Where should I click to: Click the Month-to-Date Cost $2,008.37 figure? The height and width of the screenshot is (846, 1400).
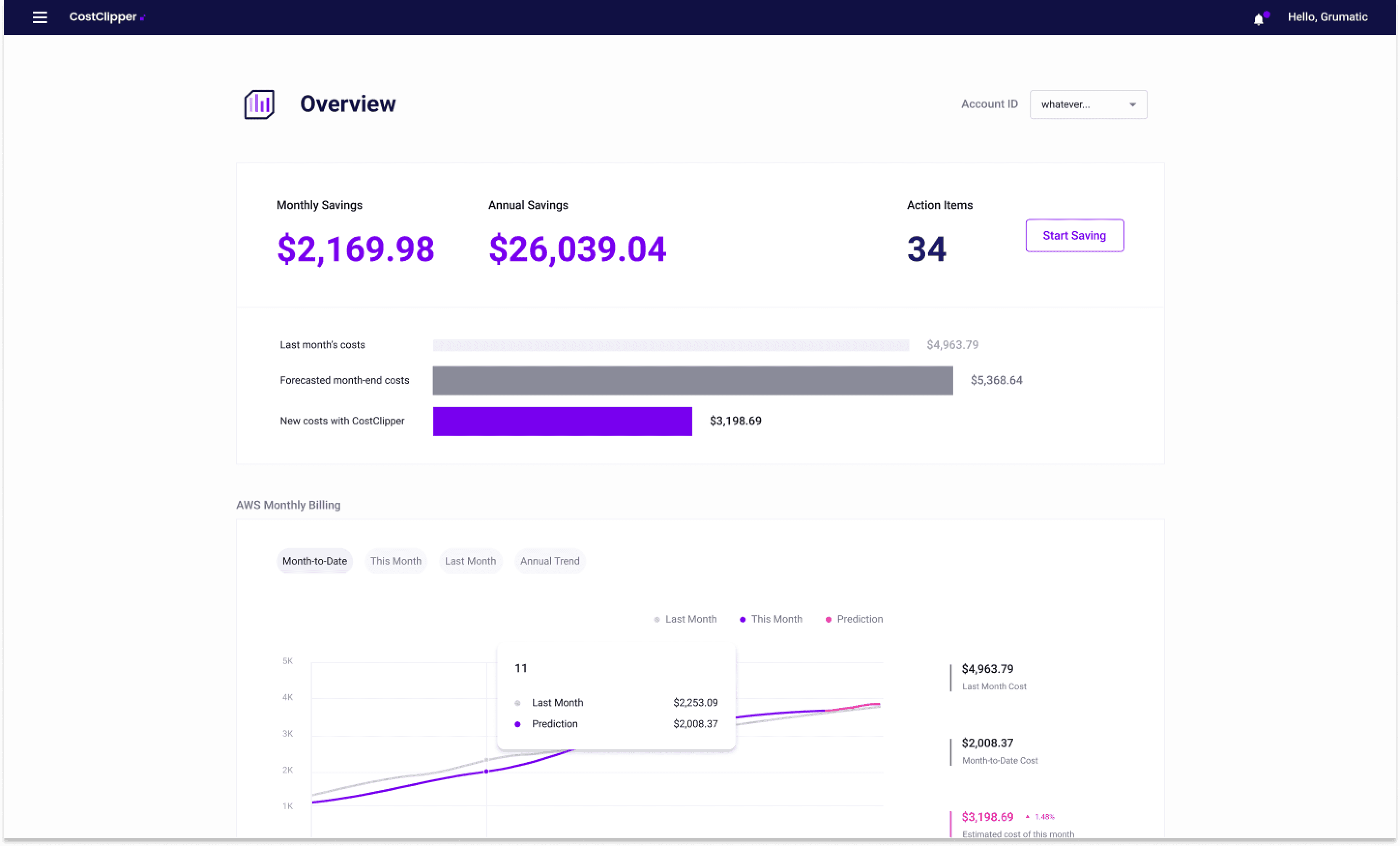pyautogui.click(x=988, y=743)
